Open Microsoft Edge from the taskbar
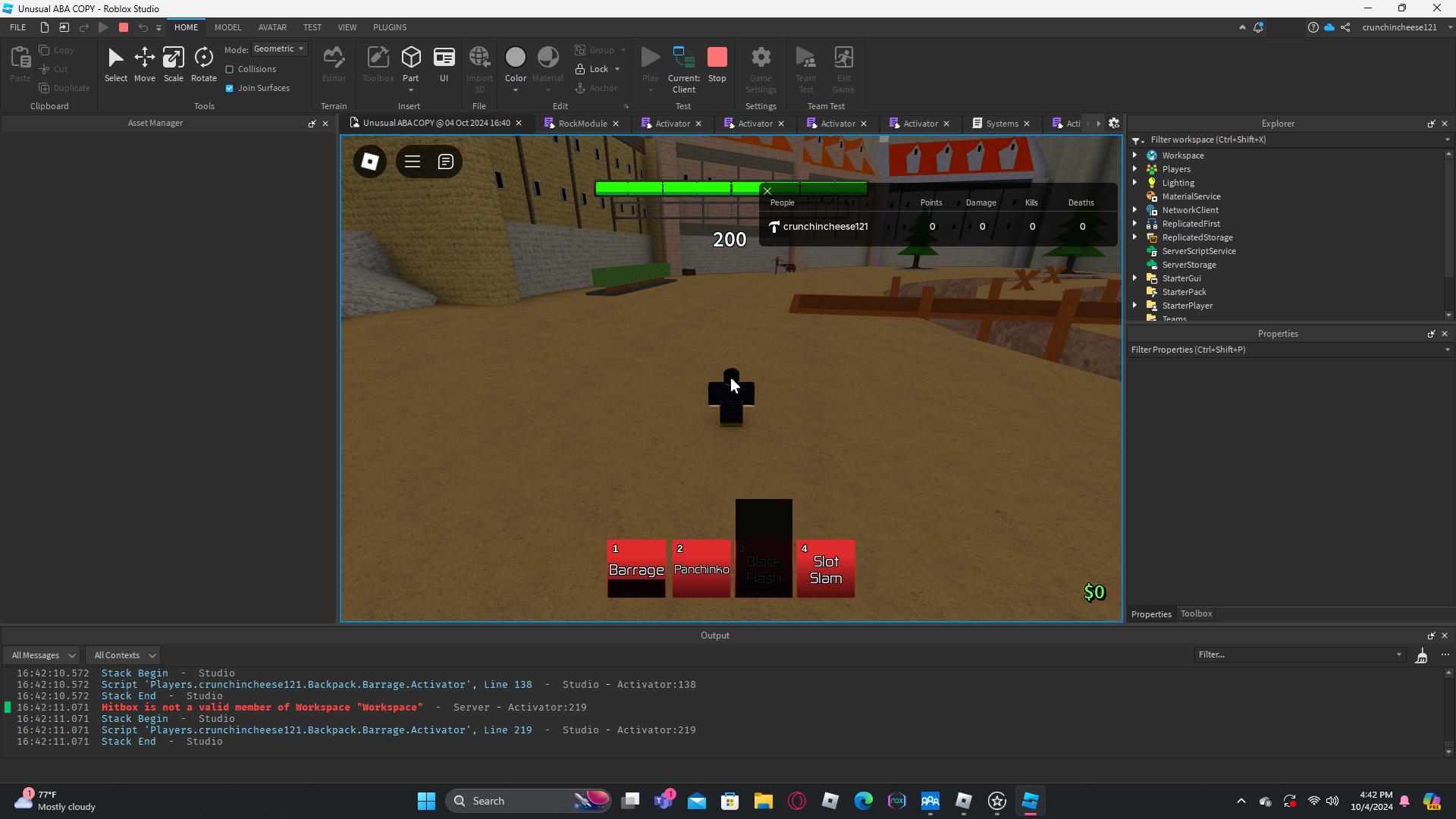 (x=863, y=801)
